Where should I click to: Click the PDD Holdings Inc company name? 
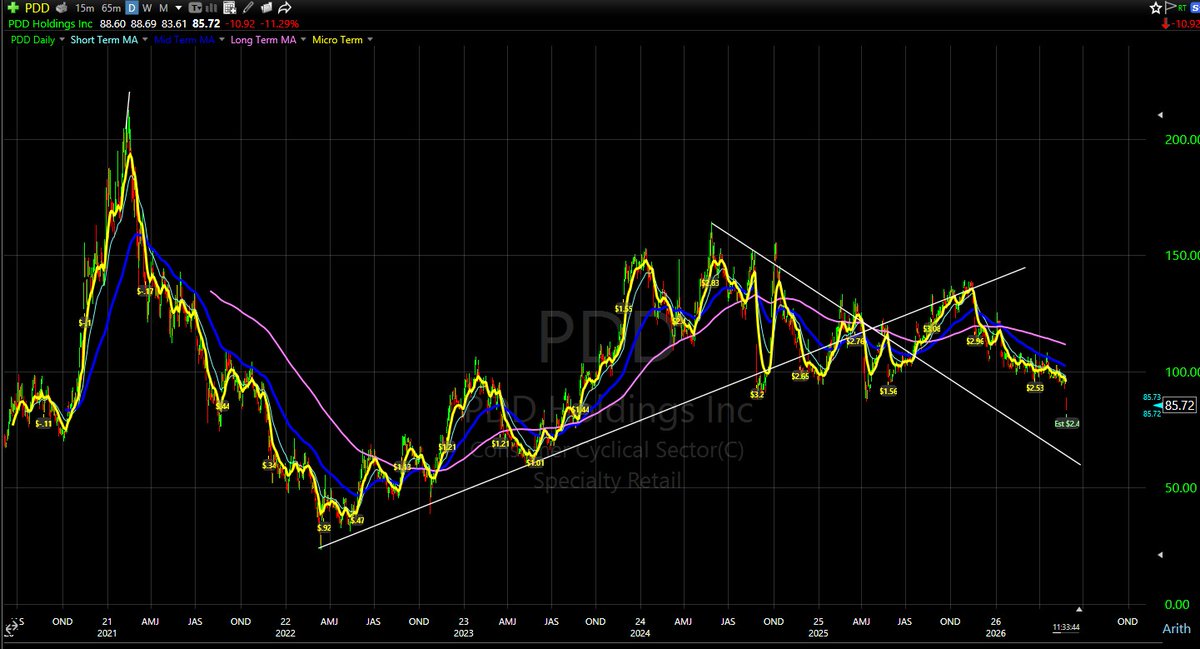50,24
